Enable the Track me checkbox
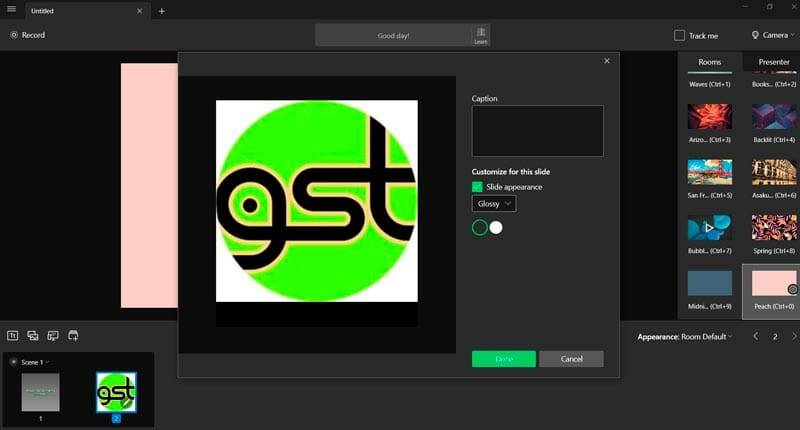This screenshot has height=430, width=800. 680,35
